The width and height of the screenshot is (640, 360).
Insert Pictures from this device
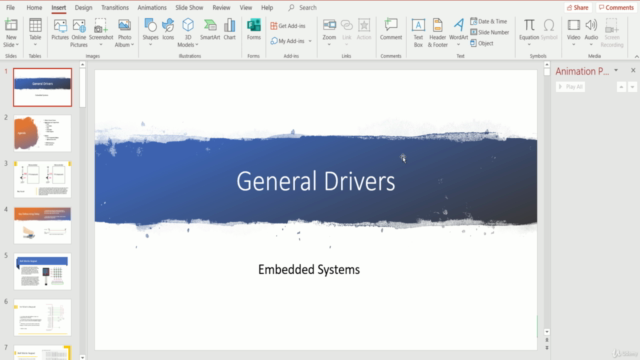tap(60, 29)
